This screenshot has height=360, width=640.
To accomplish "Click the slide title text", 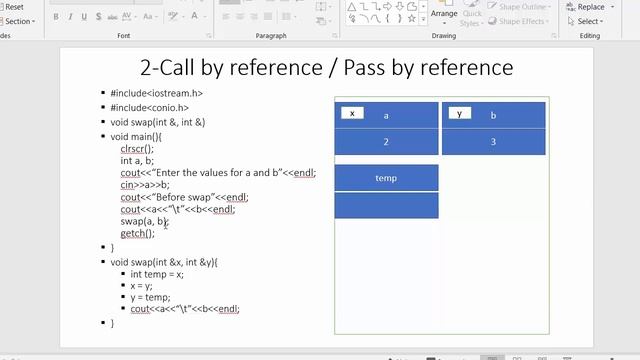I will 327,67.
